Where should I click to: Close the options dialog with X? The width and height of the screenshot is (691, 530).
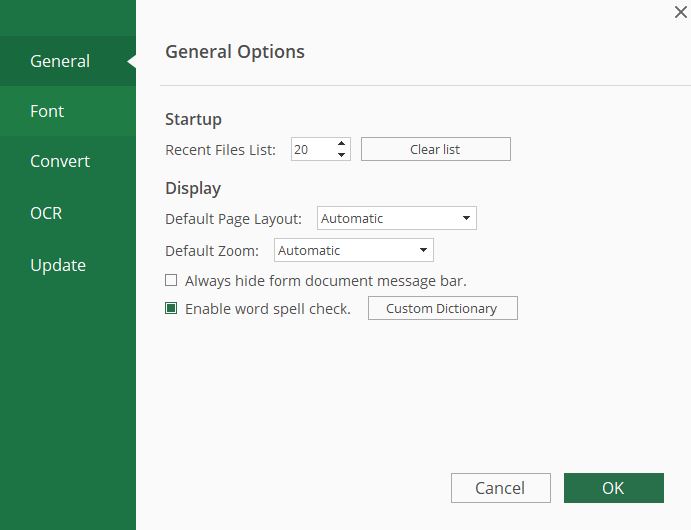pos(680,12)
